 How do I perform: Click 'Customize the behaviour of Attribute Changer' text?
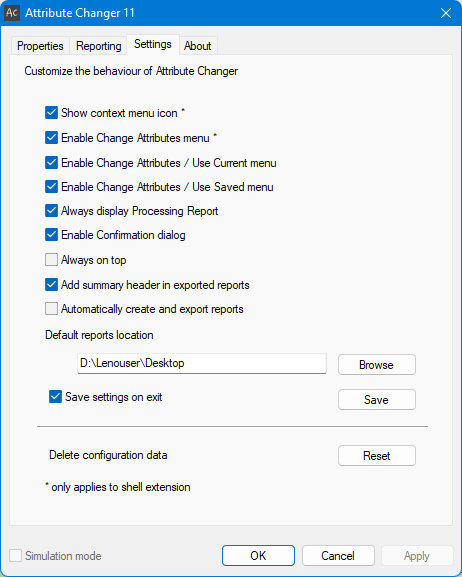[131, 71]
